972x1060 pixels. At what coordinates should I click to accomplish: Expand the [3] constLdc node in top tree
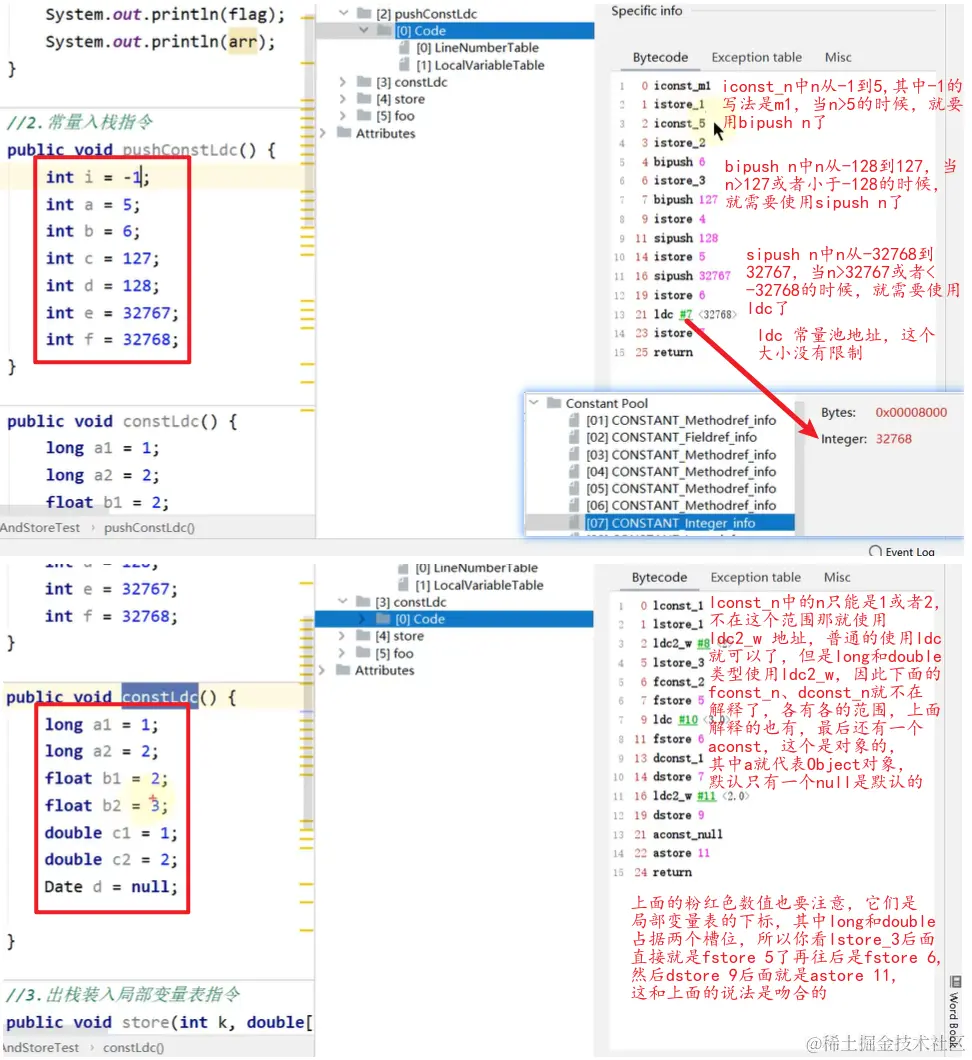pyautogui.click(x=343, y=82)
